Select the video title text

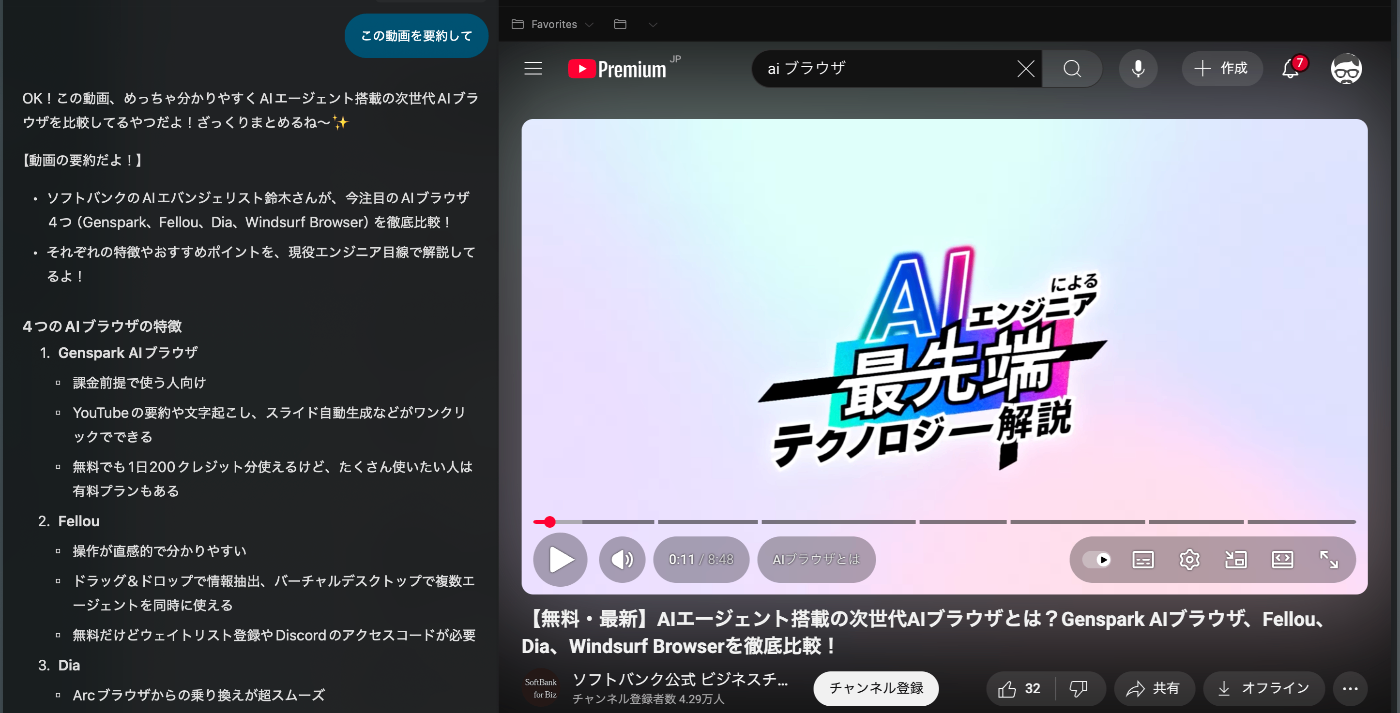tap(924, 633)
